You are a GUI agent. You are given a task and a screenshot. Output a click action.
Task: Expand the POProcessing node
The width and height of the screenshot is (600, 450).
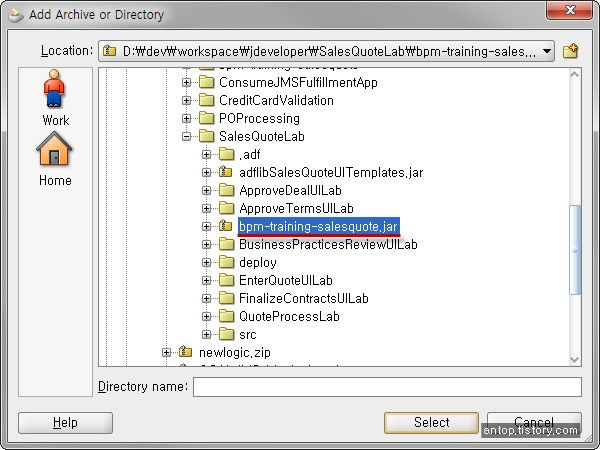186,118
